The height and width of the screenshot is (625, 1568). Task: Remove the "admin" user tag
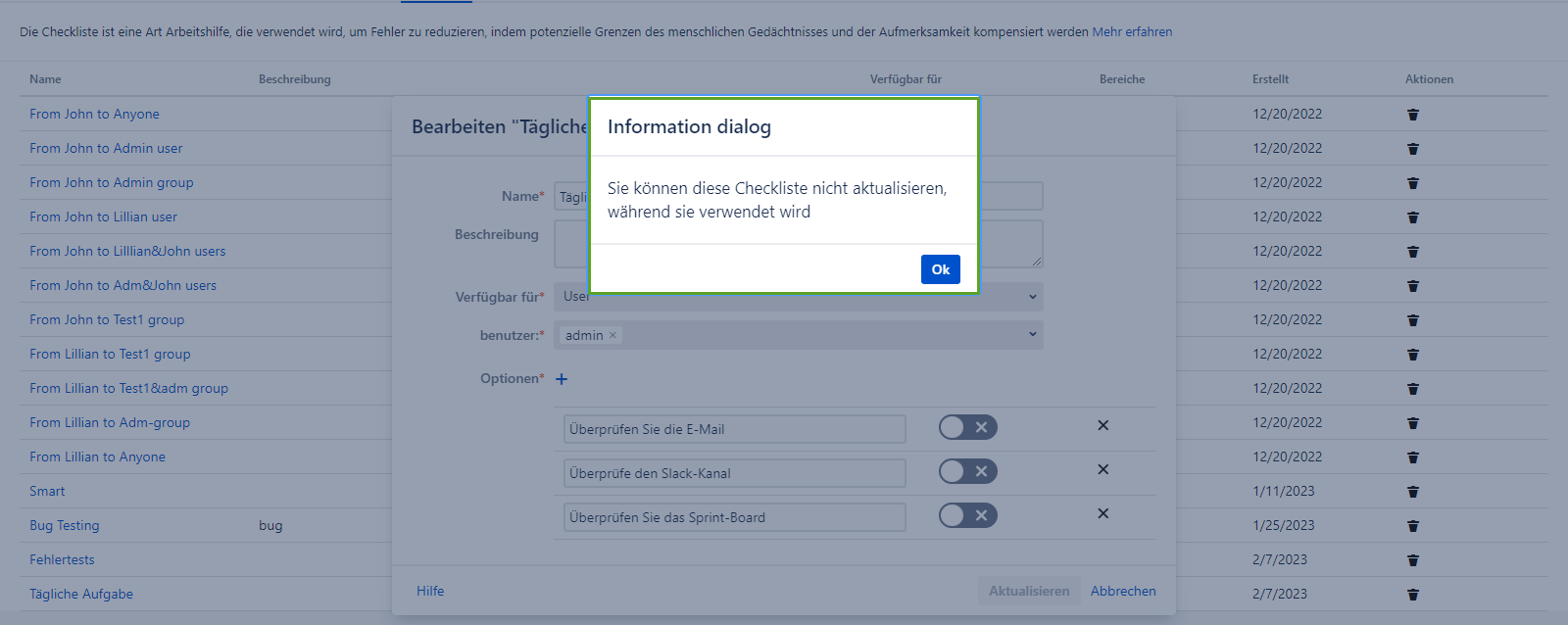[x=613, y=335]
